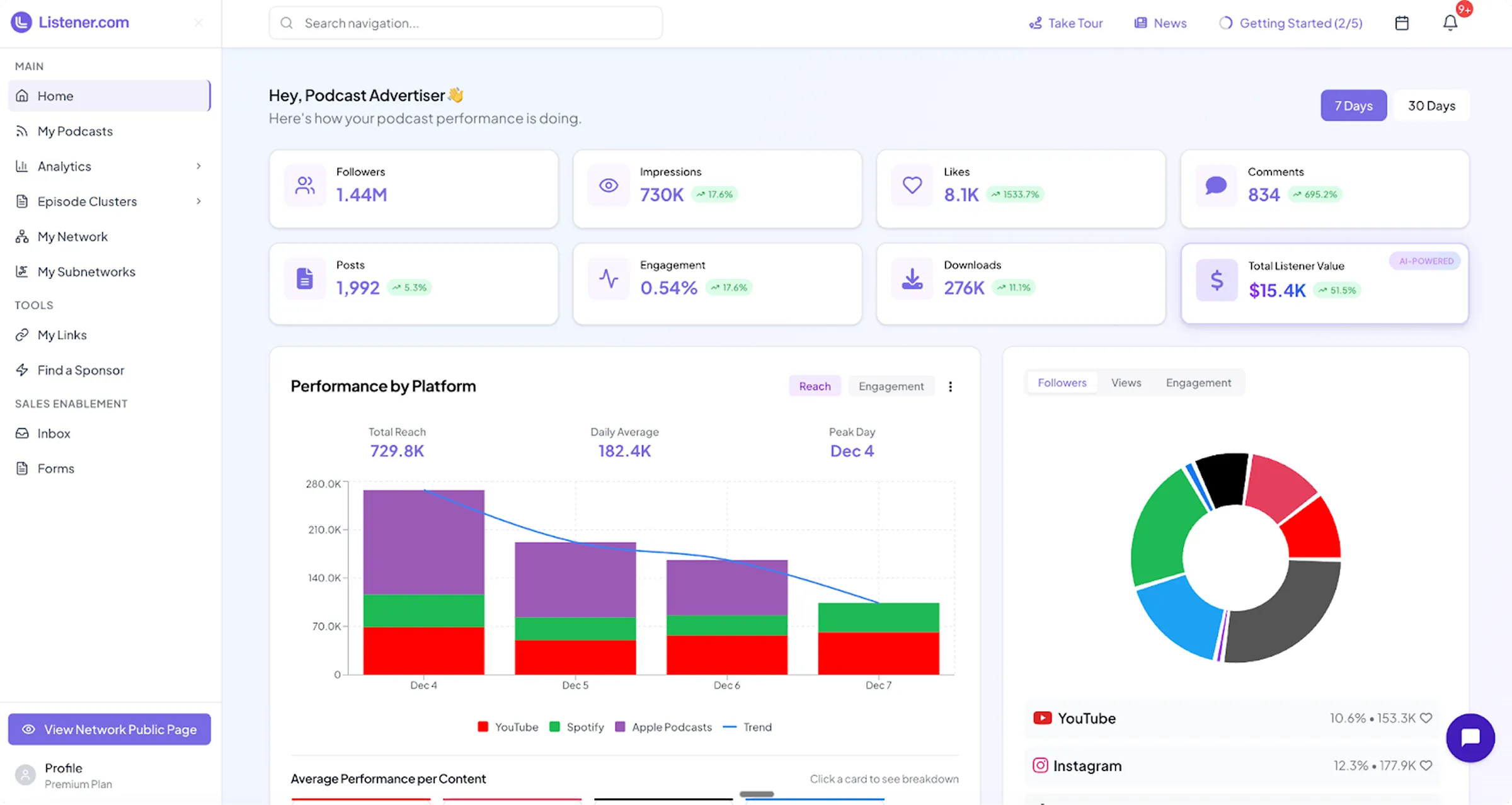1512x805 pixels.
Task: Open the News menu in the header
Action: pos(1160,23)
